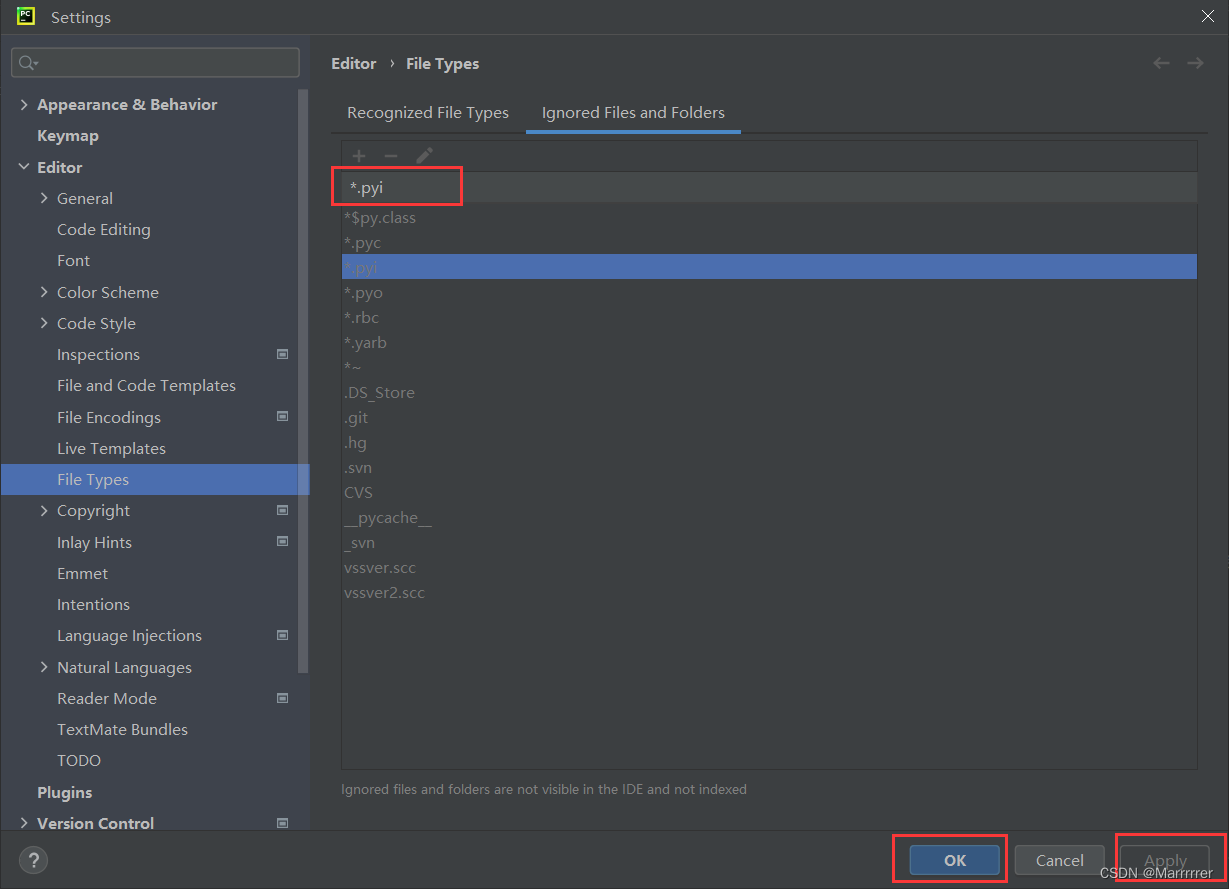Open Editor via the breadcrumb link
Viewport: 1229px width, 889px height.
pos(354,62)
